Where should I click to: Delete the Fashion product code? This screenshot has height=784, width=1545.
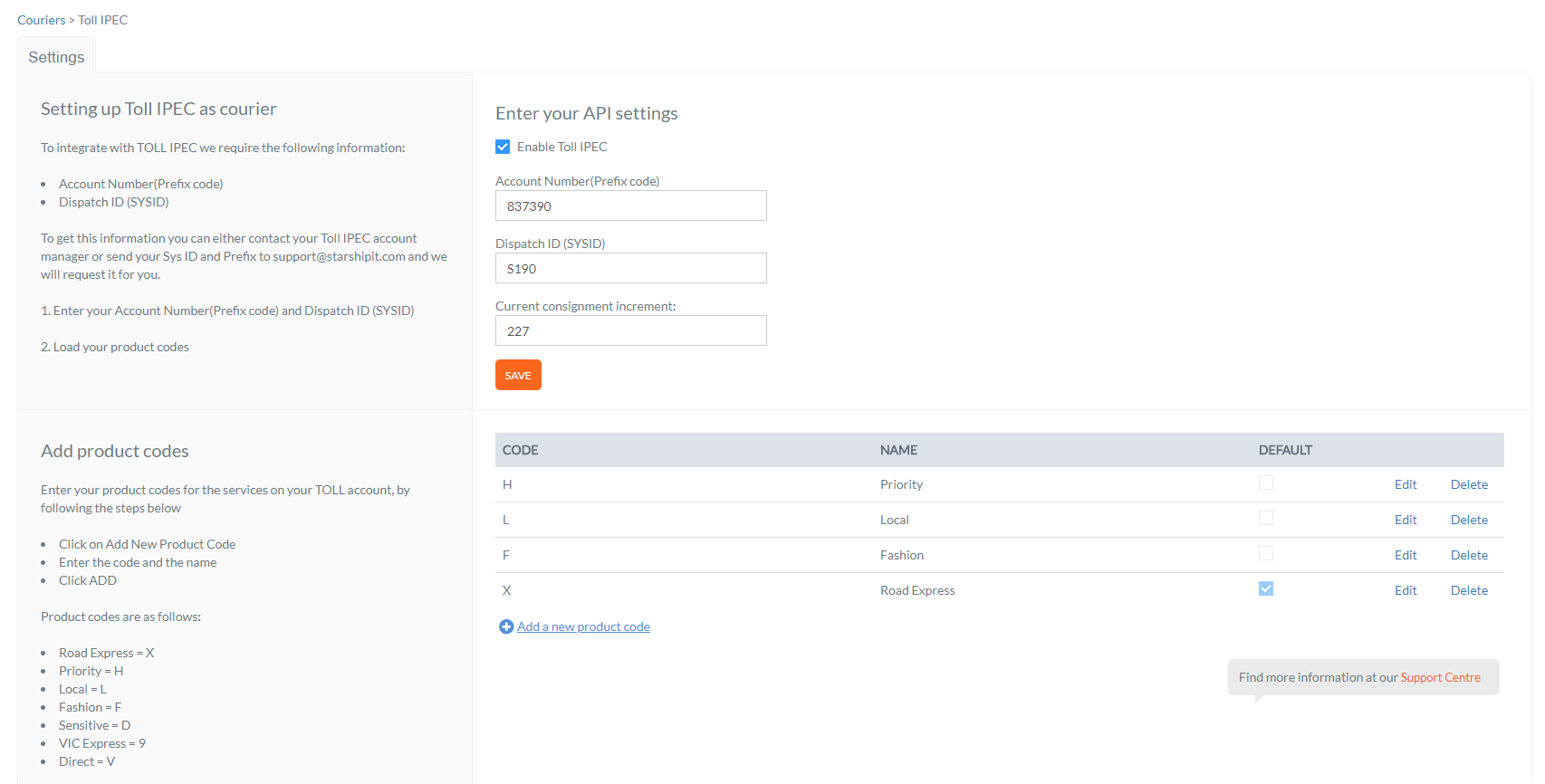(1469, 555)
